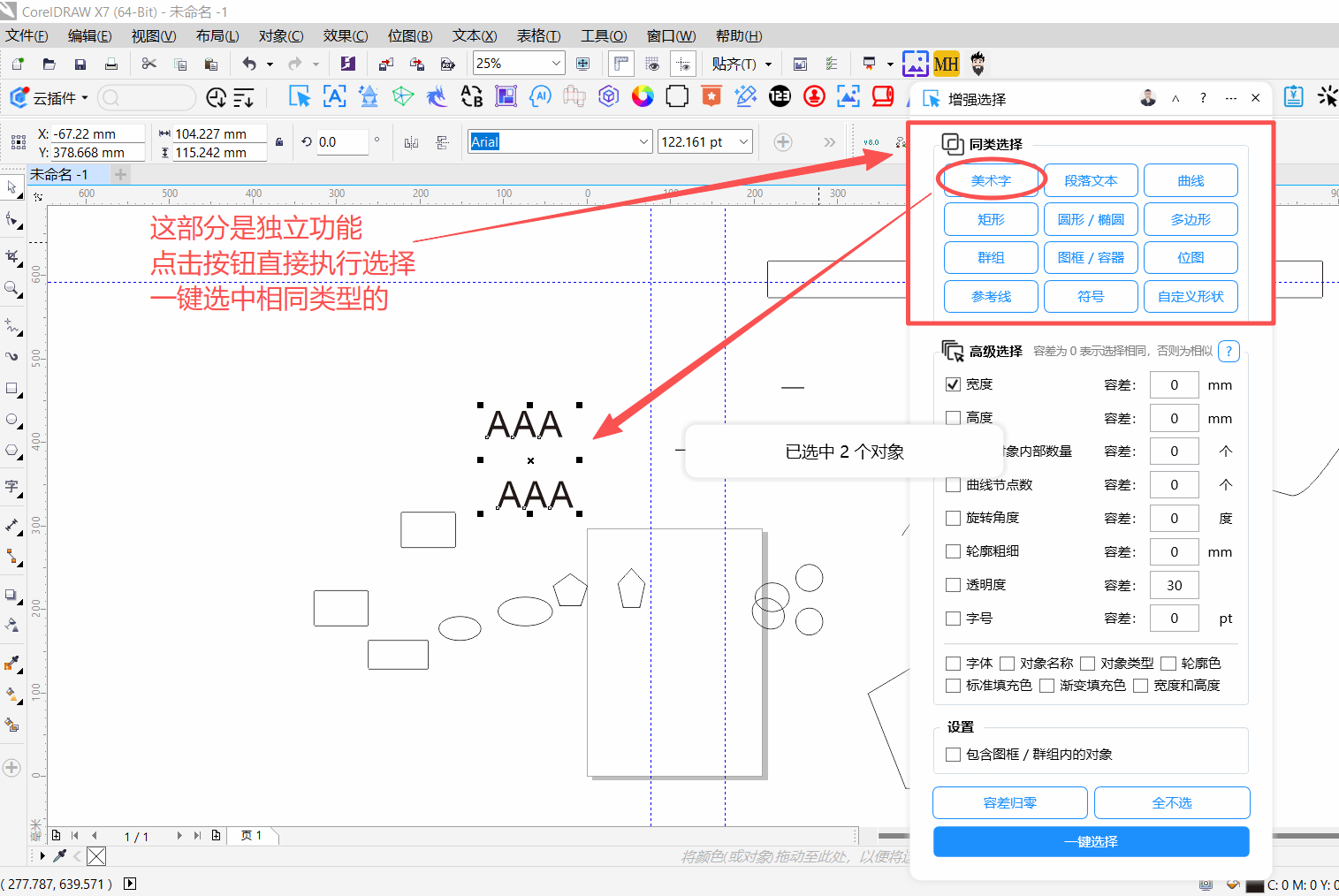The width and height of the screenshot is (1339, 896).
Task: Click the Cut scissors icon
Action: click(148, 64)
